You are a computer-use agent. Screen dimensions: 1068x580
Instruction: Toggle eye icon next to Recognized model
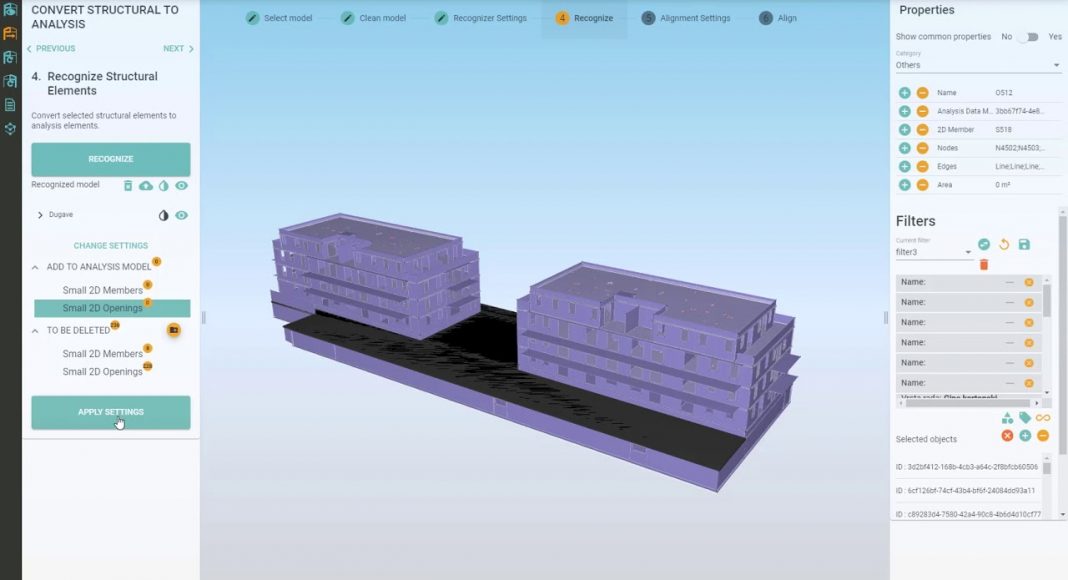(182, 186)
